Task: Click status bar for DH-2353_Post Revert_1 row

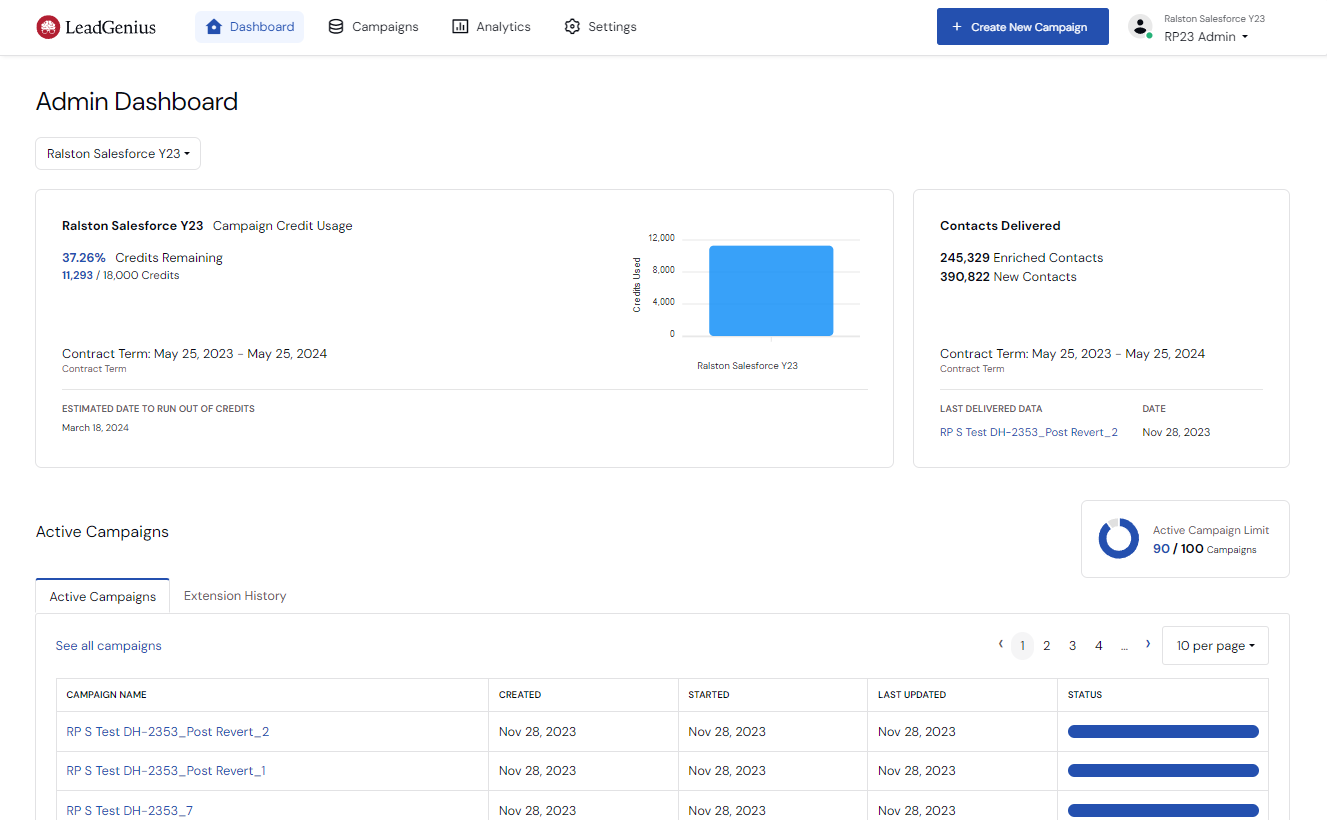Action: (x=1163, y=771)
